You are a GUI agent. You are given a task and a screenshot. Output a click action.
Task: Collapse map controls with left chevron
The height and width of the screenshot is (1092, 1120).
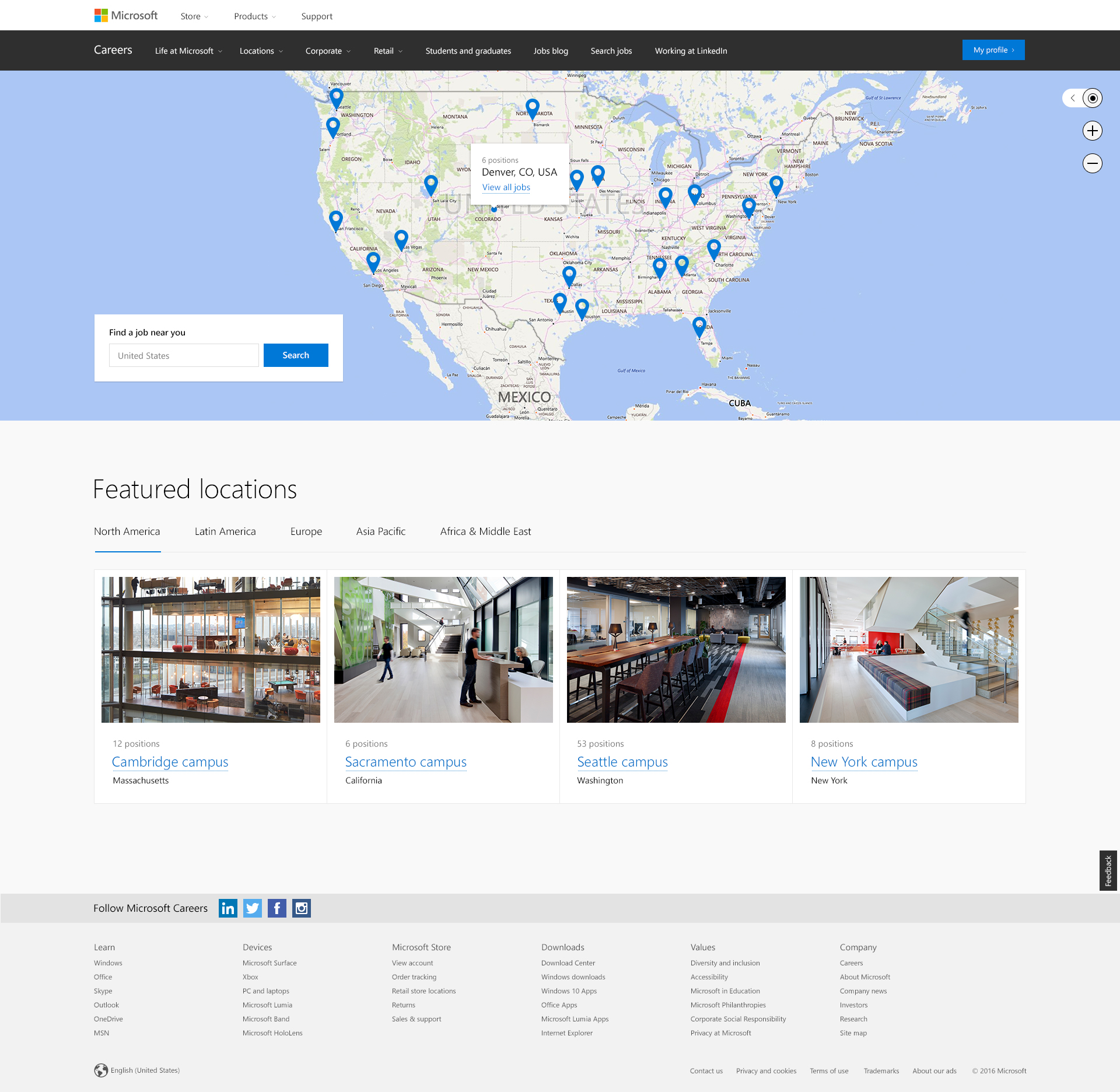(1073, 98)
